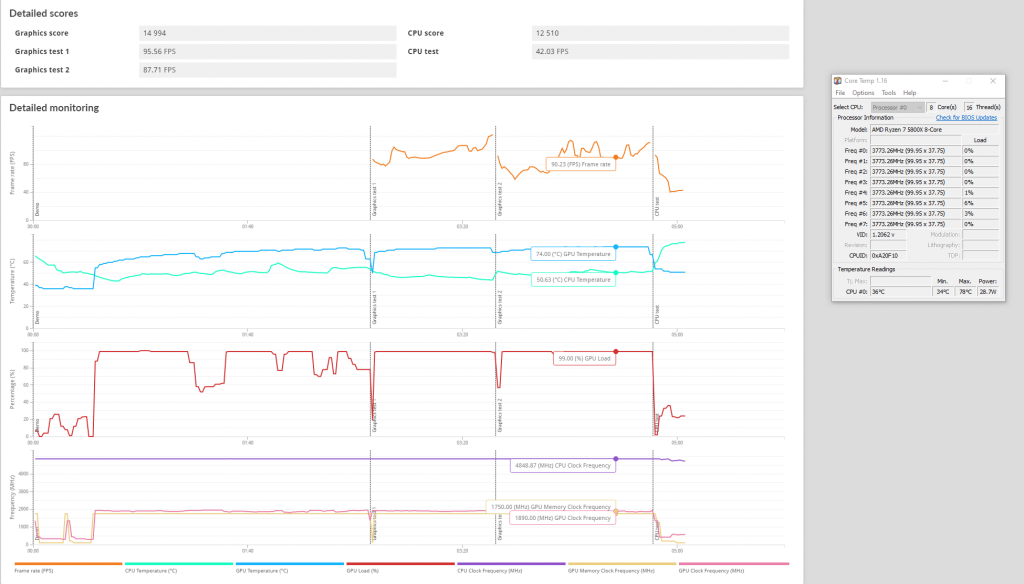Toggle the CPU Temperature legend series
This screenshot has width=1024, height=584.
click(x=178, y=568)
